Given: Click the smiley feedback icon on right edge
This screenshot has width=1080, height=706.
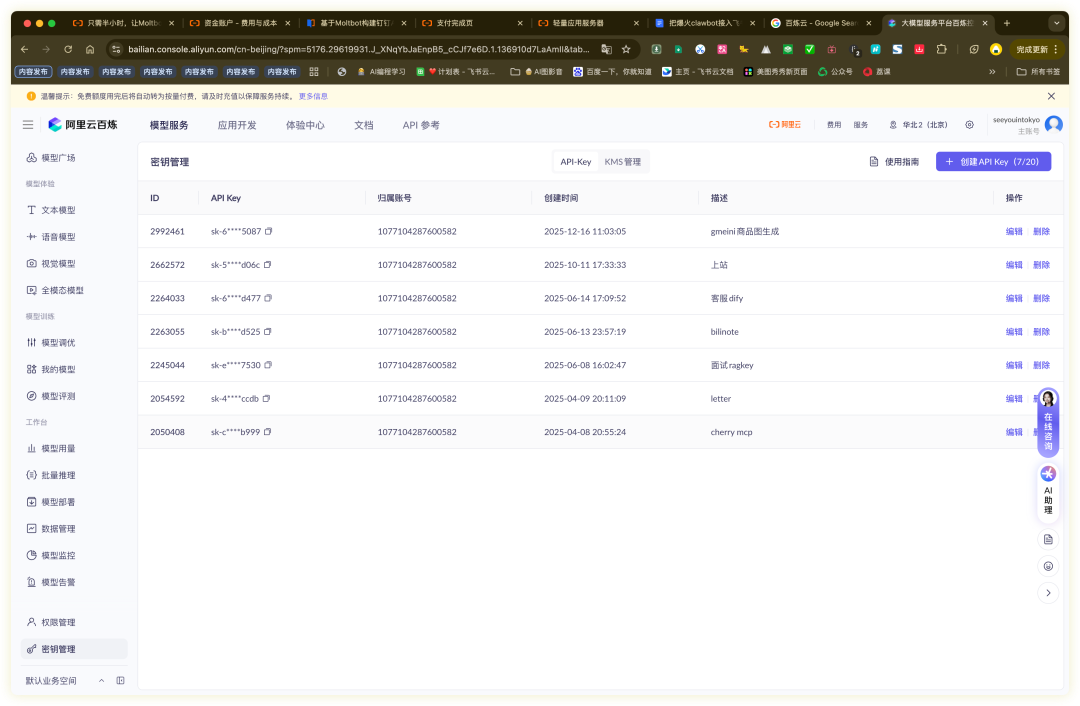Looking at the screenshot, I should [x=1048, y=566].
